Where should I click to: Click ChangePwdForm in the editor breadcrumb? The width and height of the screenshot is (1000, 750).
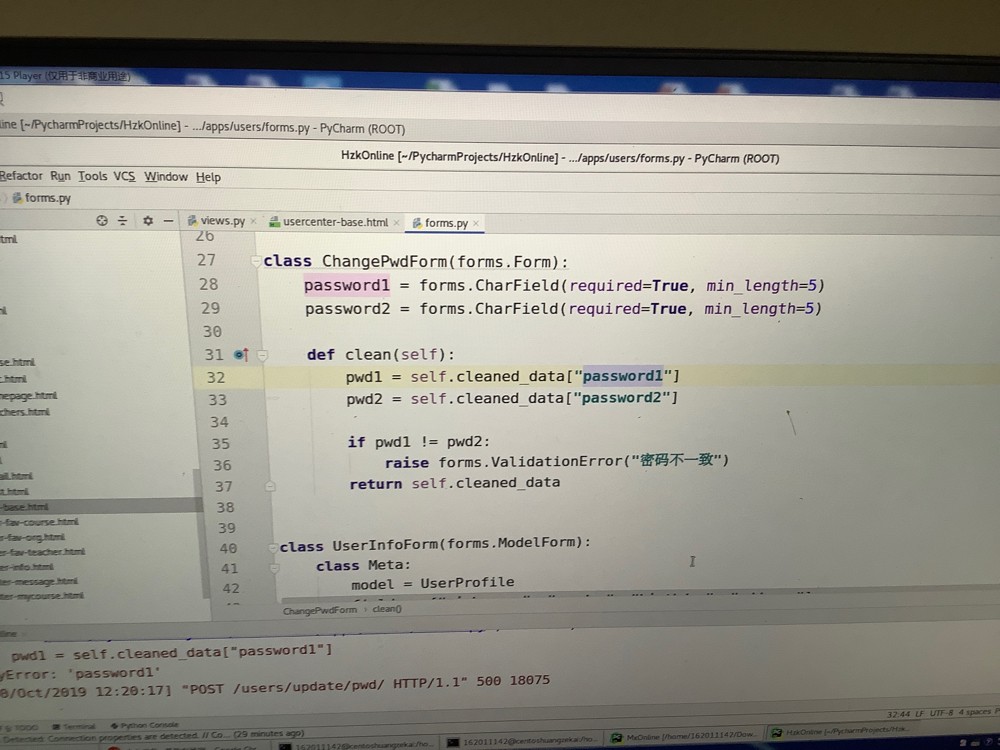[320, 610]
